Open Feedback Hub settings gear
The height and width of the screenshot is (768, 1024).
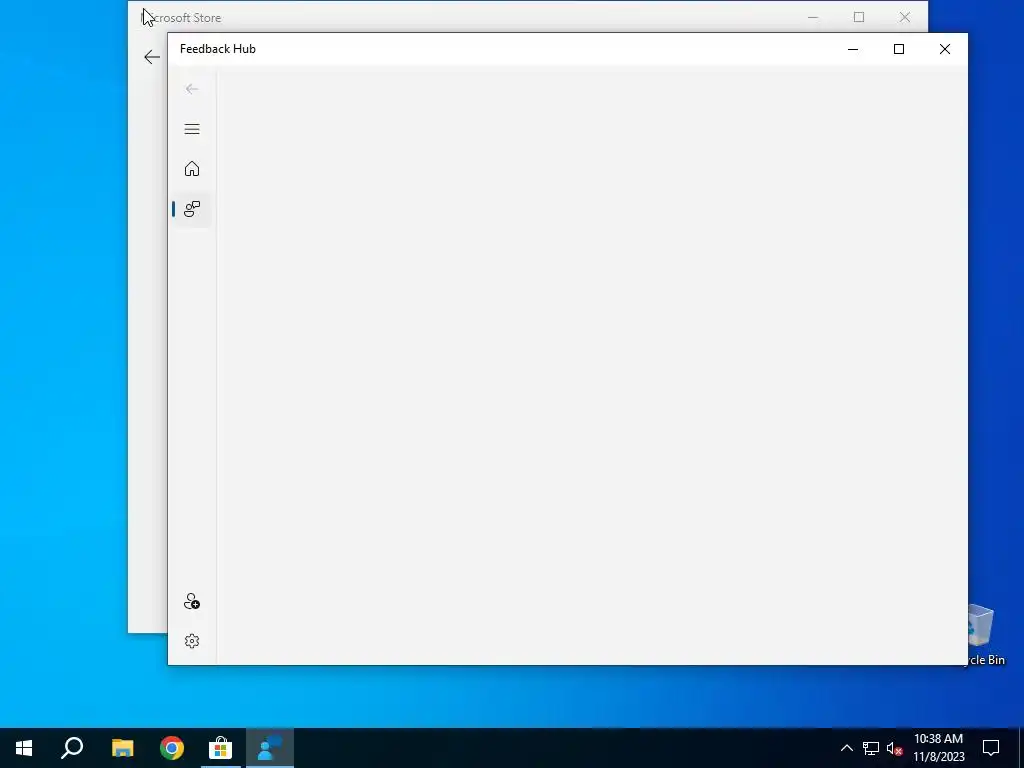pos(192,641)
